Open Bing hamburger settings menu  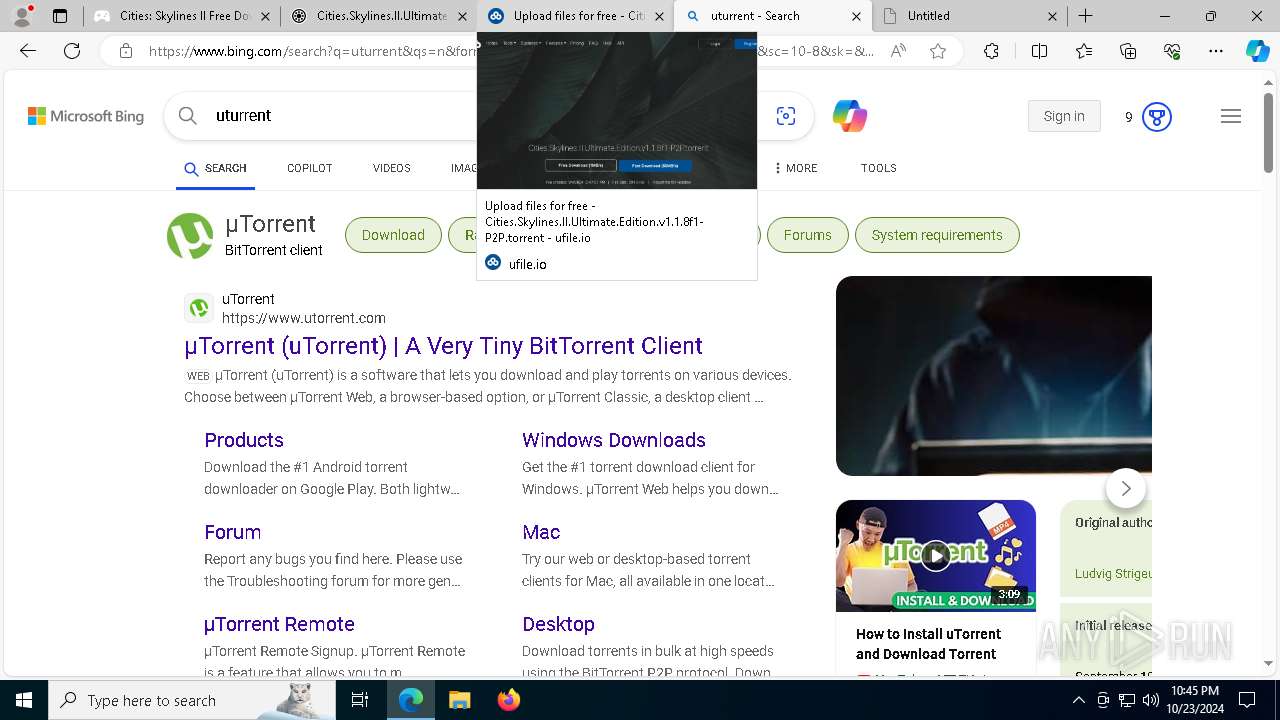(x=1231, y=117)
